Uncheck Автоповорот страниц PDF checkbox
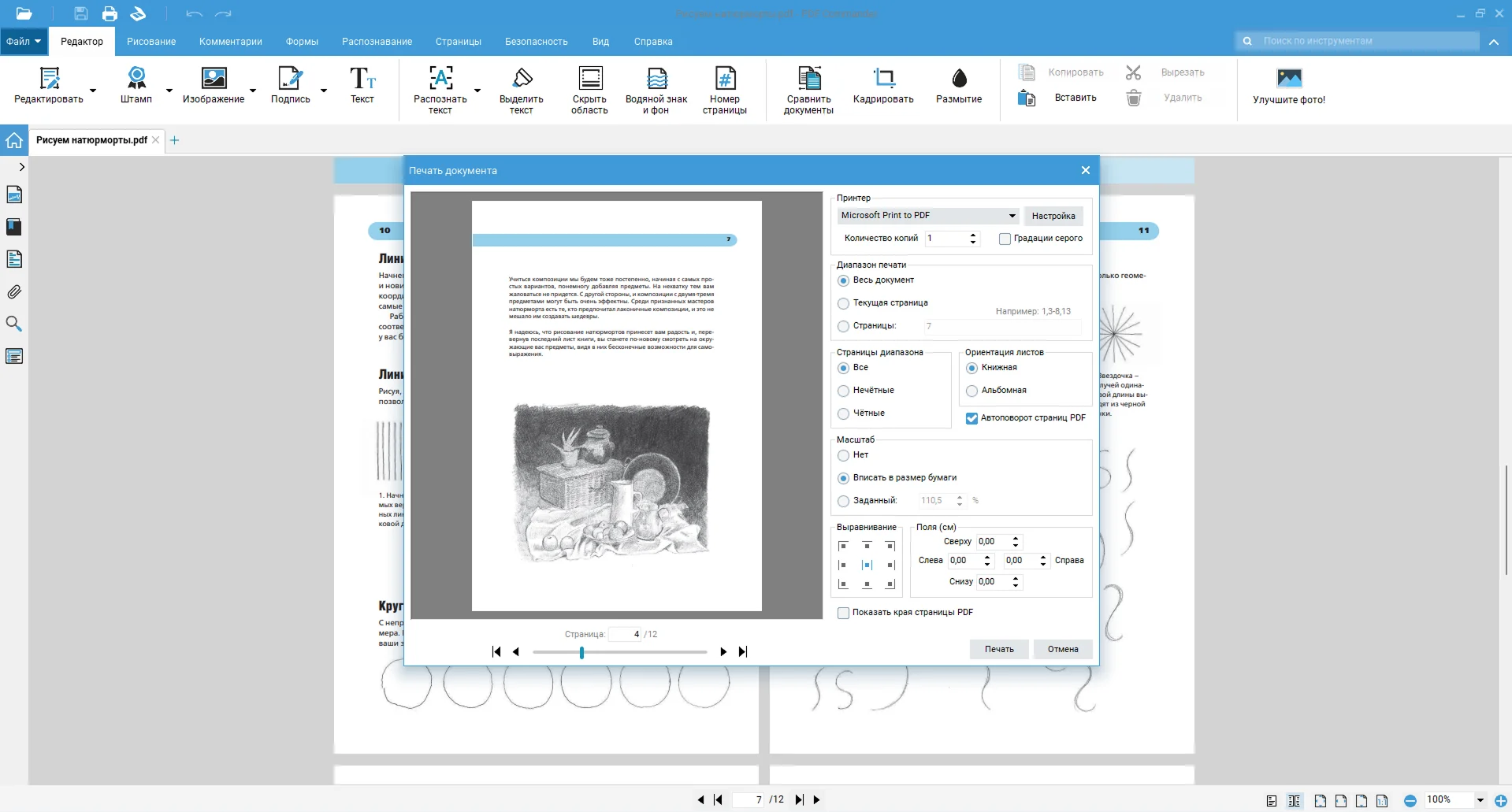The width and height of the screenshot is (1512, 812). click(972, 418)
